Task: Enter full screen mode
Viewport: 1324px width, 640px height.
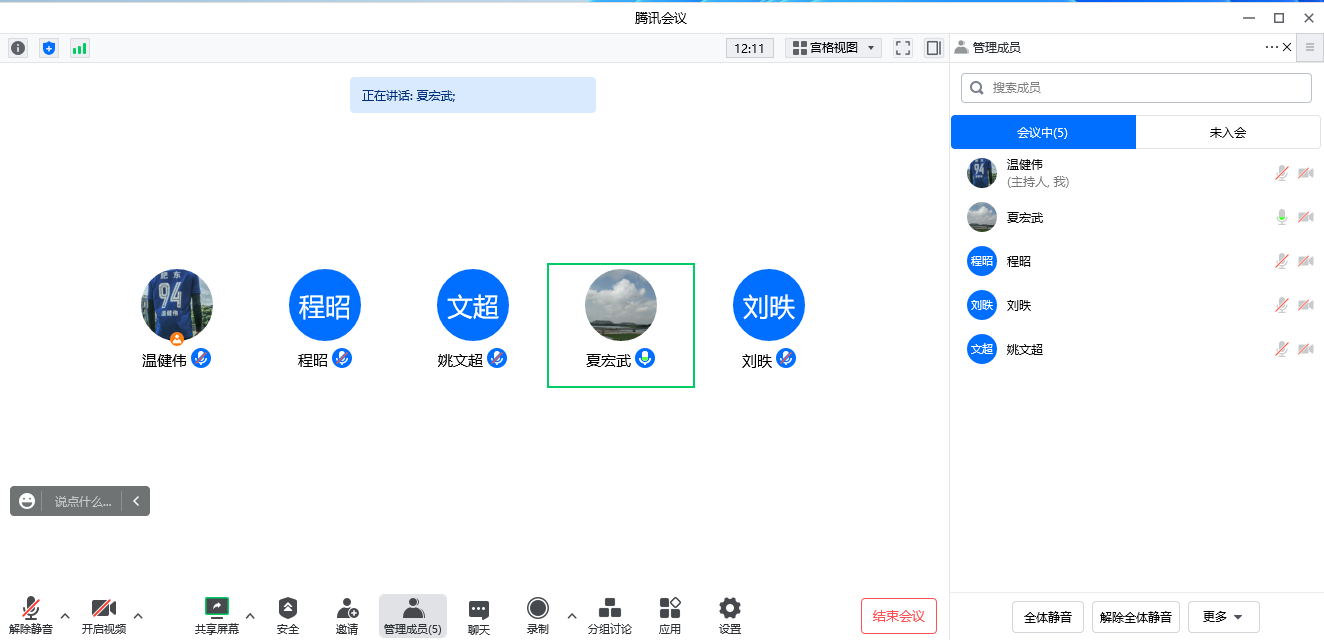Action: [903, 48]
